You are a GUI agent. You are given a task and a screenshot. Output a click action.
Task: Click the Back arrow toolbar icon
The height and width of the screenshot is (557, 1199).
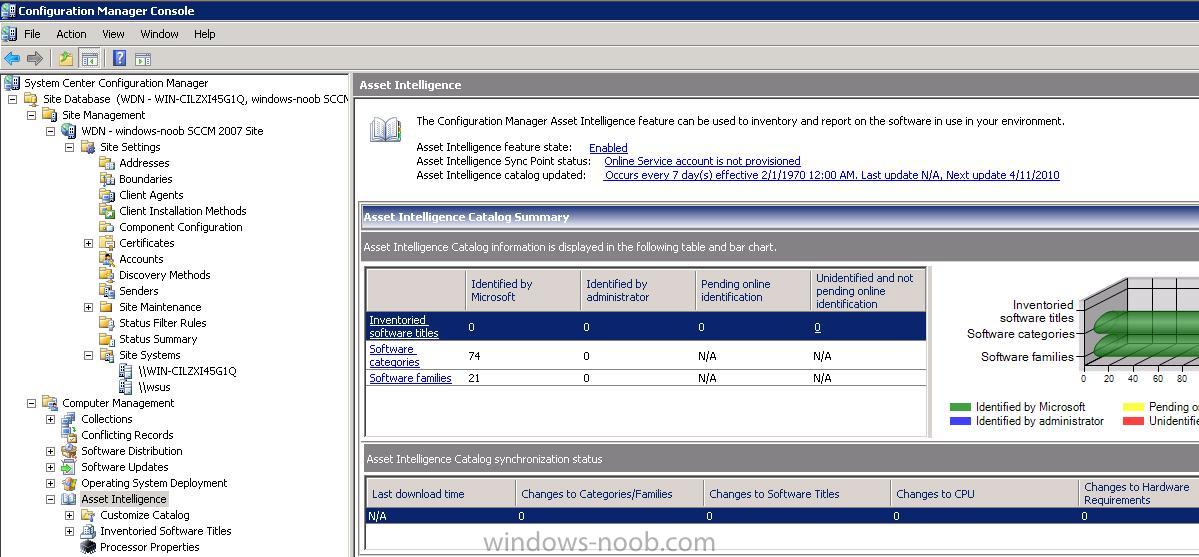coord(12,59)
